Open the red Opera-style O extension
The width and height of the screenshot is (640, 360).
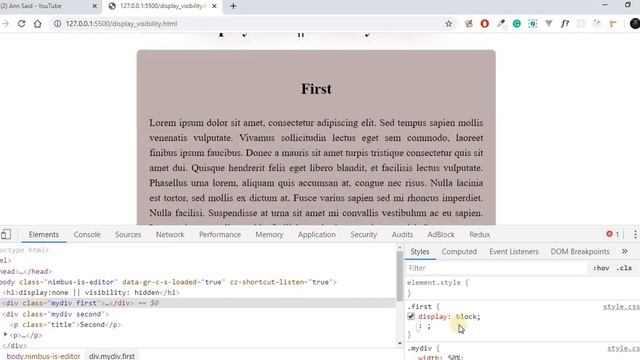click(484, 24)
